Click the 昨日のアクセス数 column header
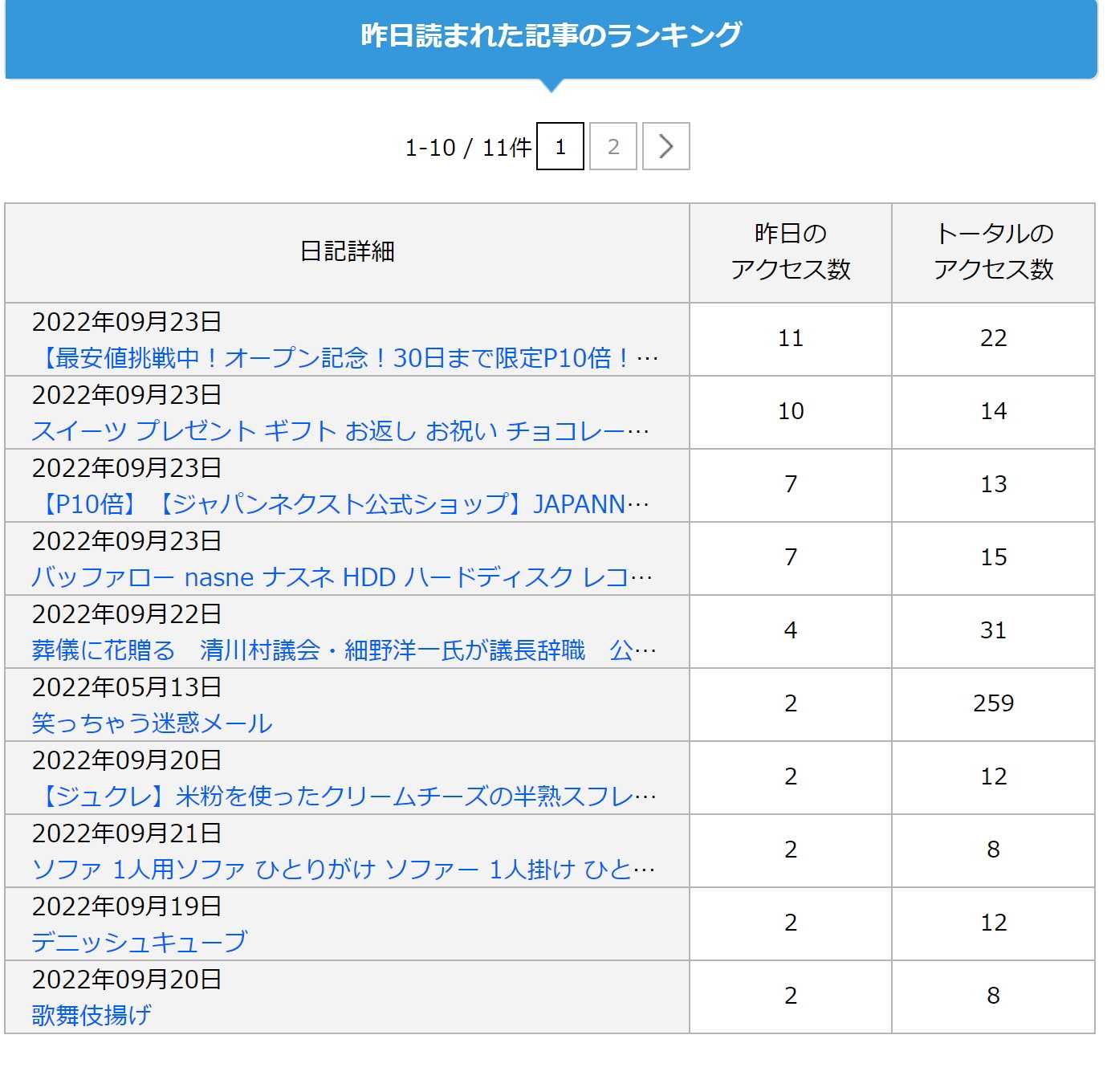The image size is (1107, 1092). coord(790,252)
